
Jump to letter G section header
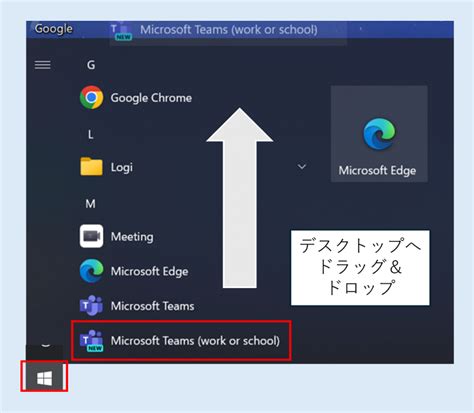91,65
